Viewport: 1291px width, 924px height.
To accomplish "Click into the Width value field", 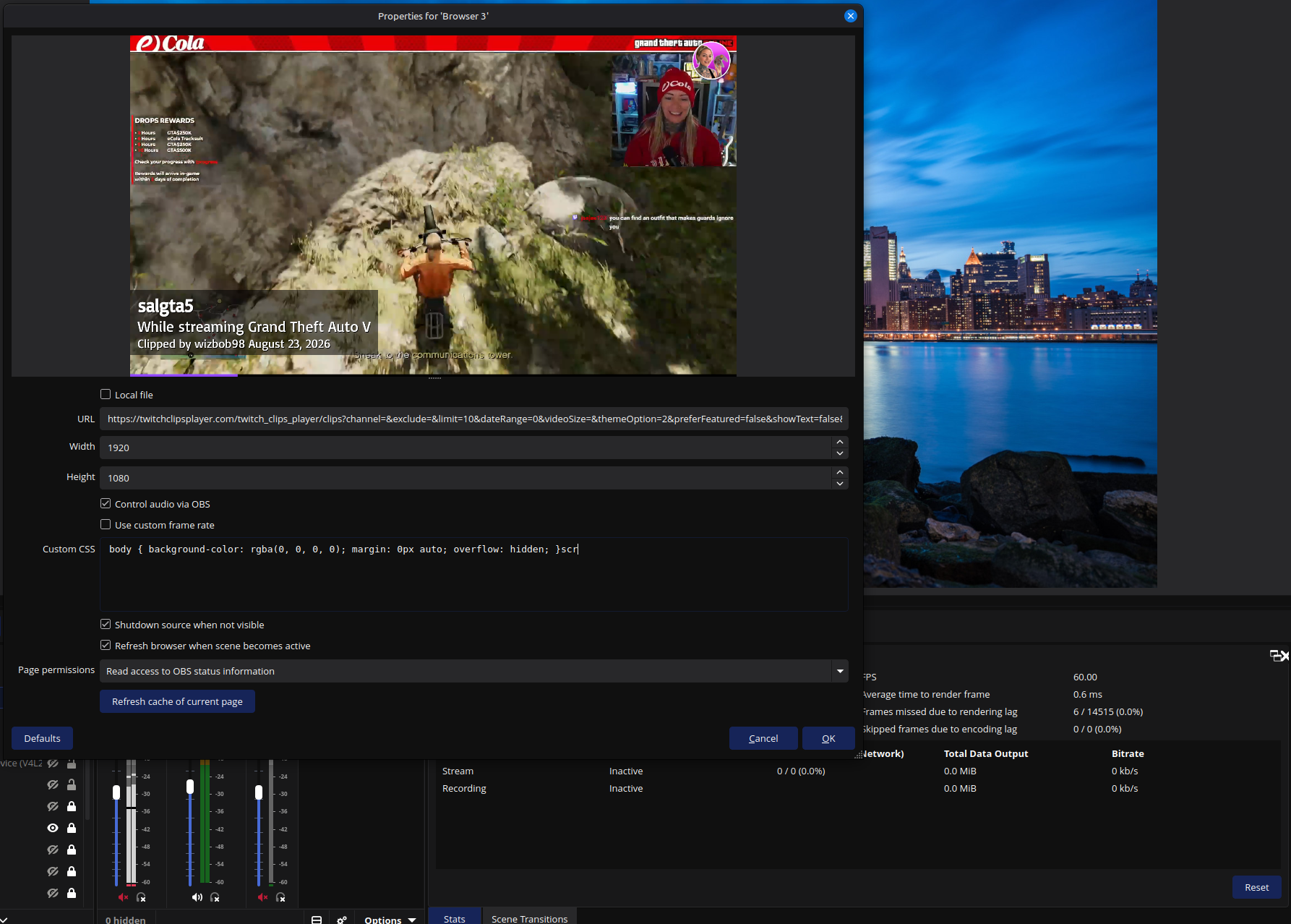I will 466,448.
